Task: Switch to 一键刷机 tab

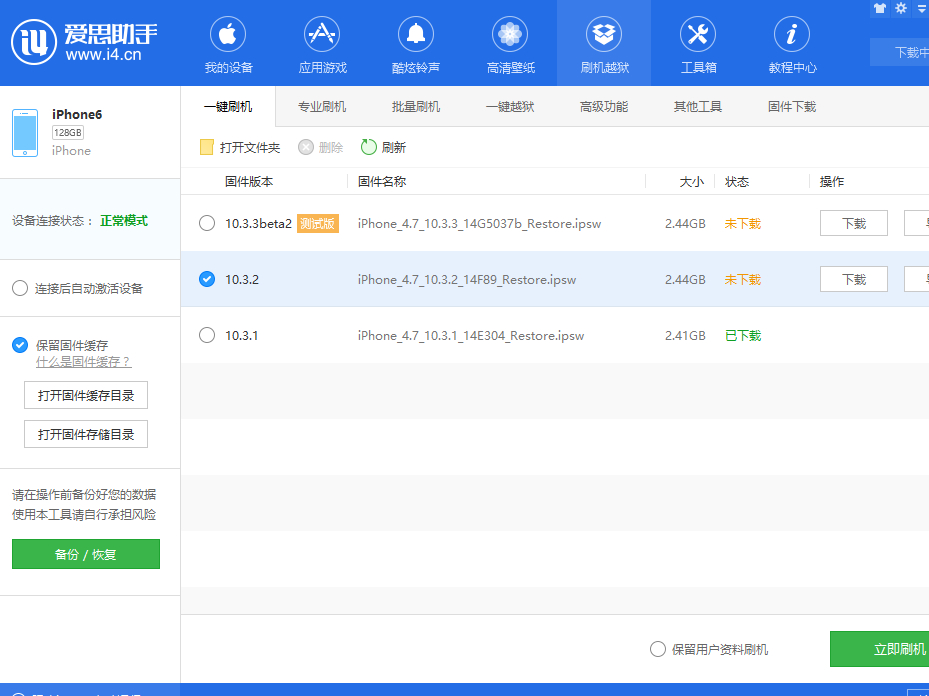Action: [228, 107]
